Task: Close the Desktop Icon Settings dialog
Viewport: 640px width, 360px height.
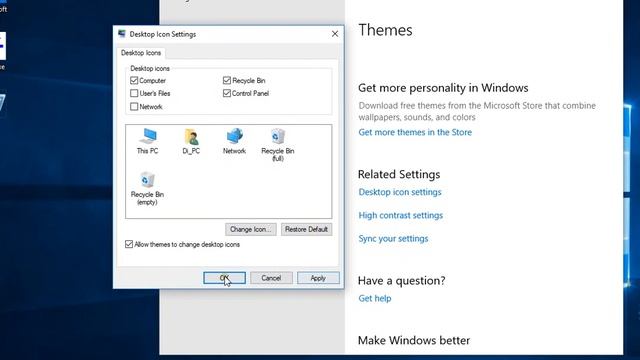Action: click(x=335, y=34)
